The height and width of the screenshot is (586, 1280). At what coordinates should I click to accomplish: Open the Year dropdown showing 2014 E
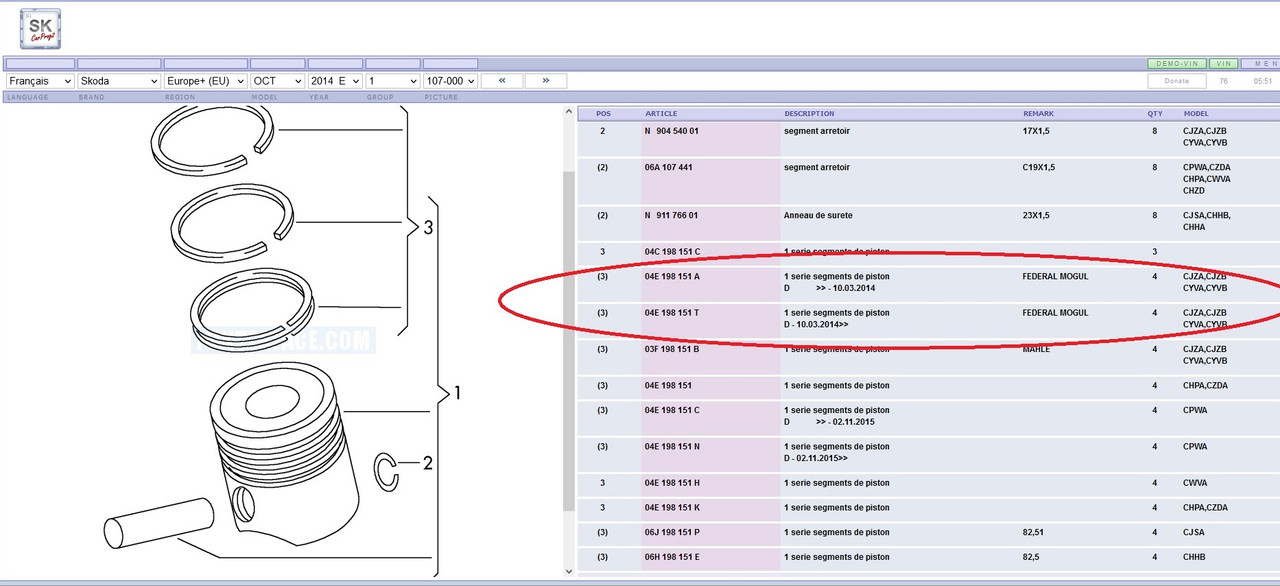pyautogui.click(x=335, y=81)
